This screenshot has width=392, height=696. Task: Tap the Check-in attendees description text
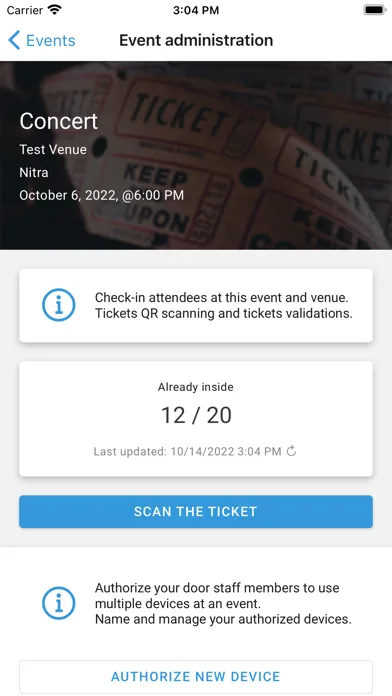(x=224, y=305)
